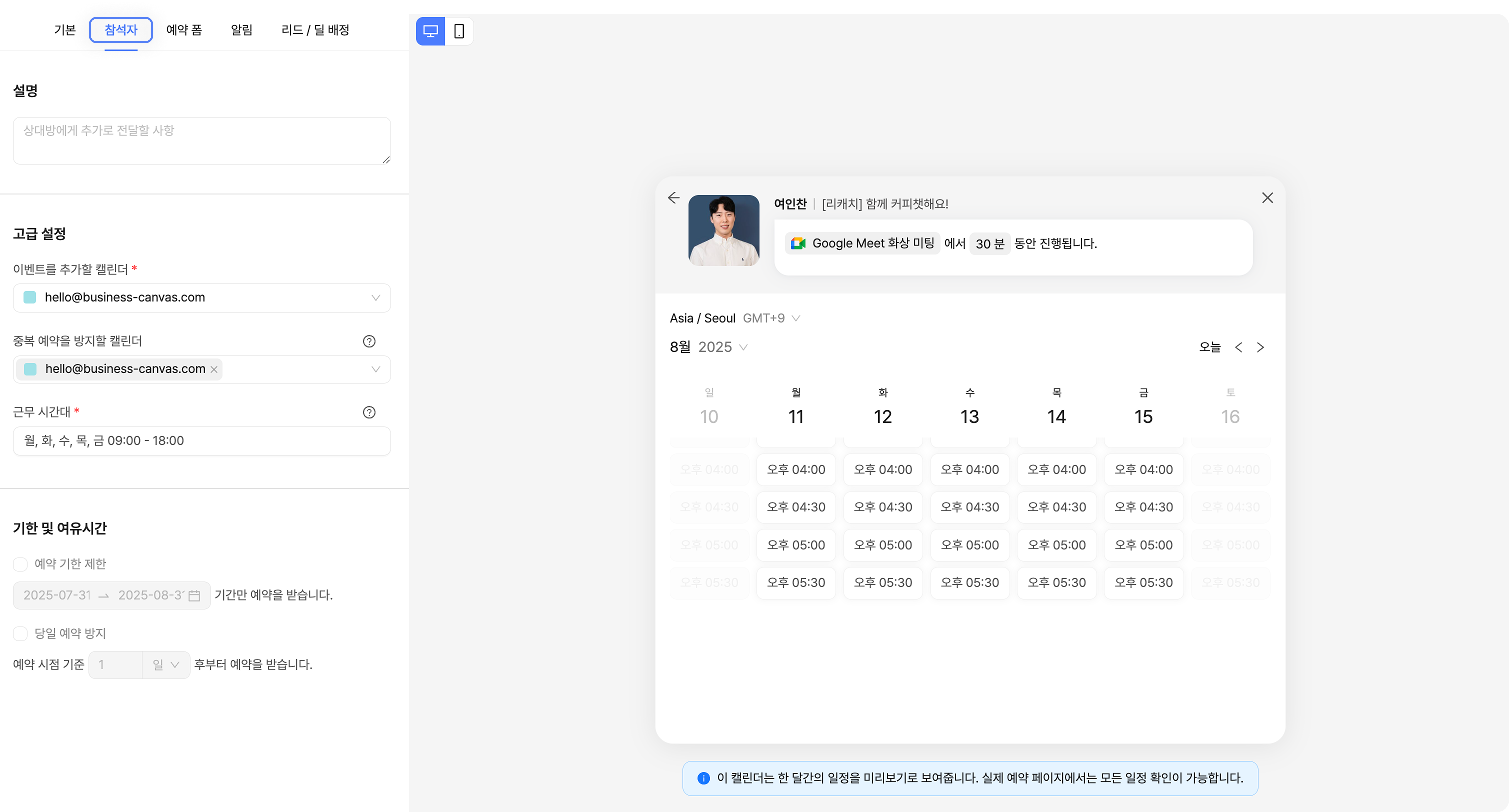This screenshot has width=1509, height=812.
Task: Click the back arrow in booking preview
Action: [674, 198]
